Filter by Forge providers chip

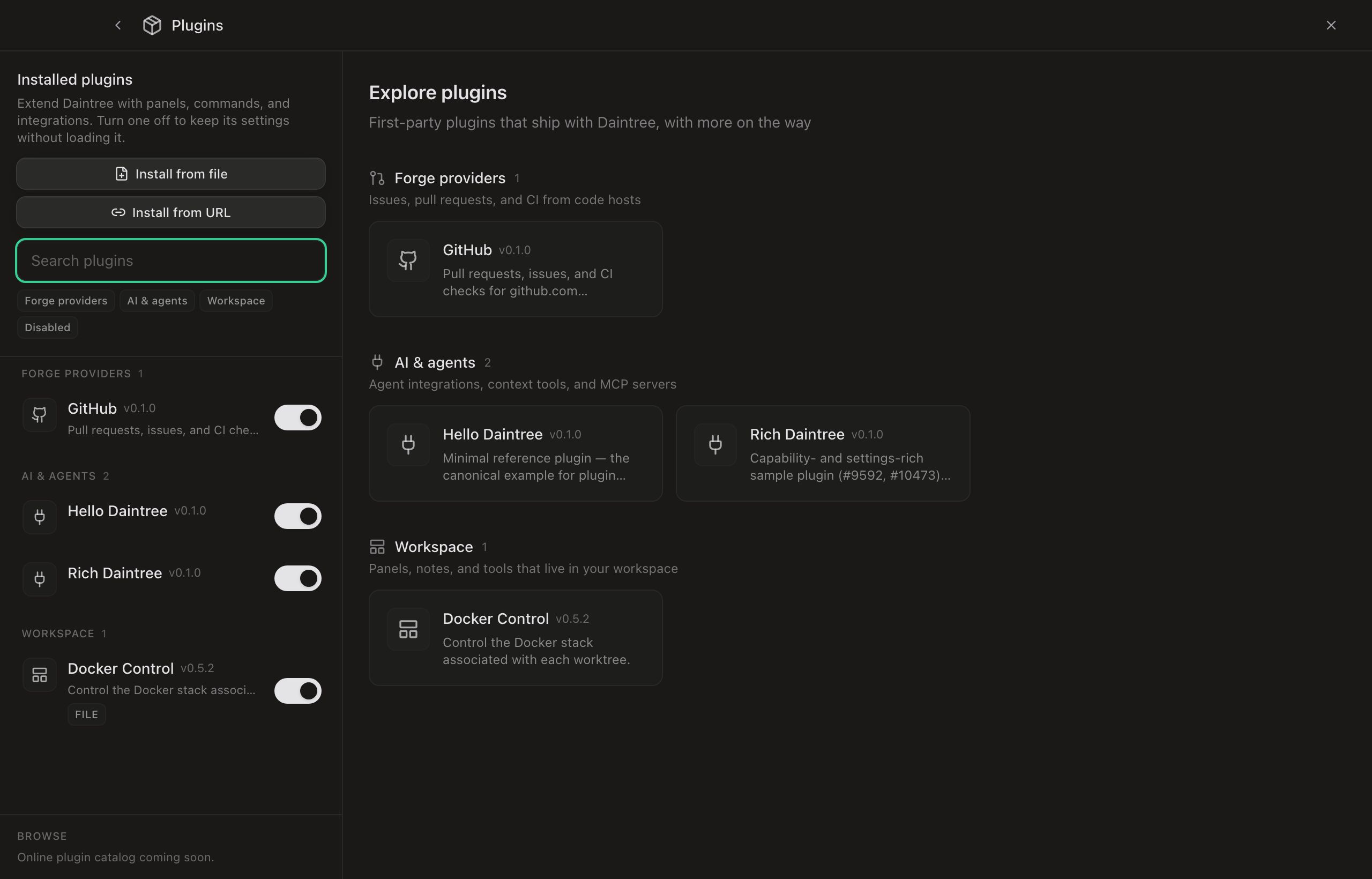click(65, 301)
